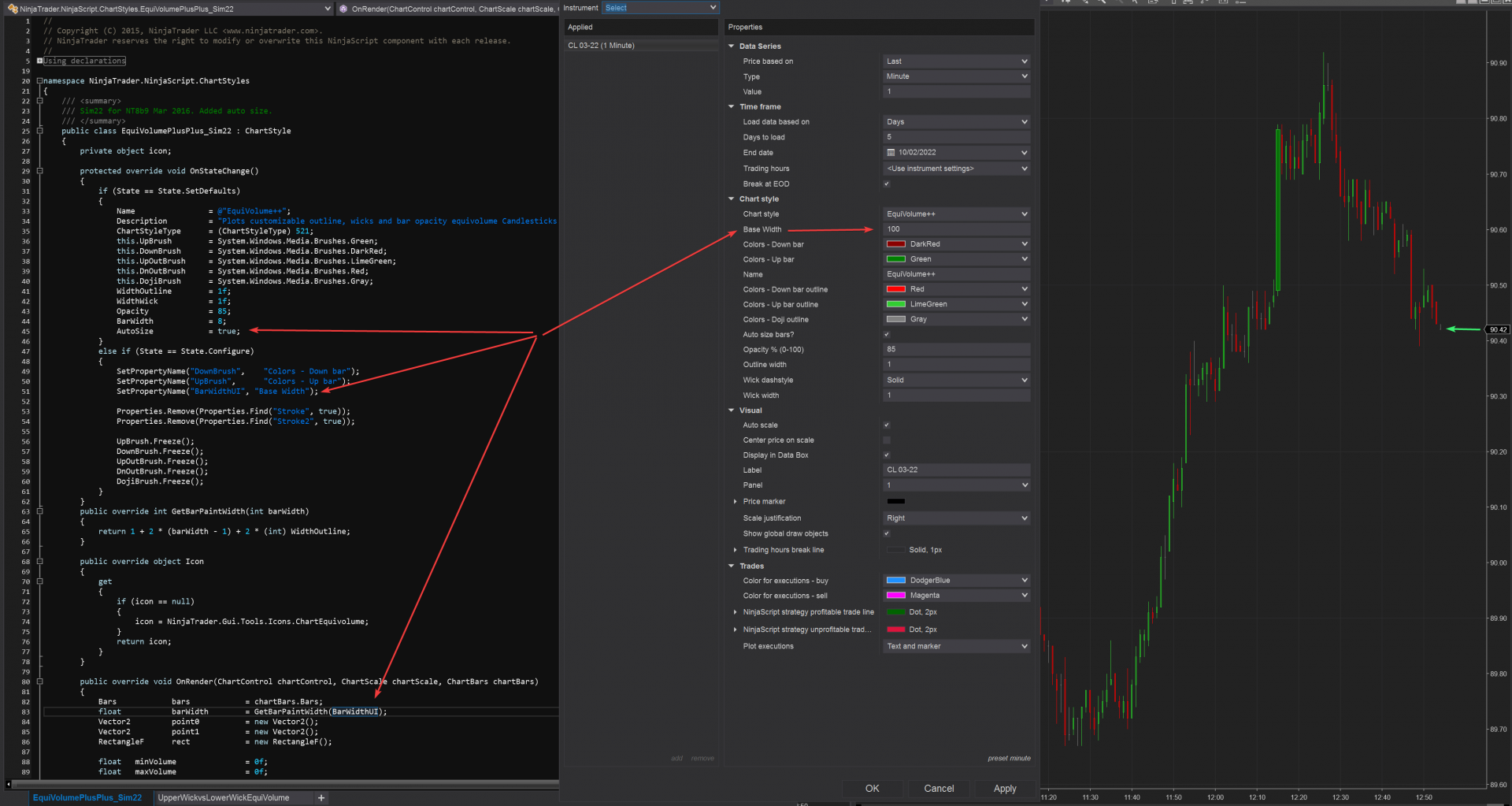Viewport: 1512px width, 806px height.
Task: Click the preset minute link
Action: (1009, 759)
